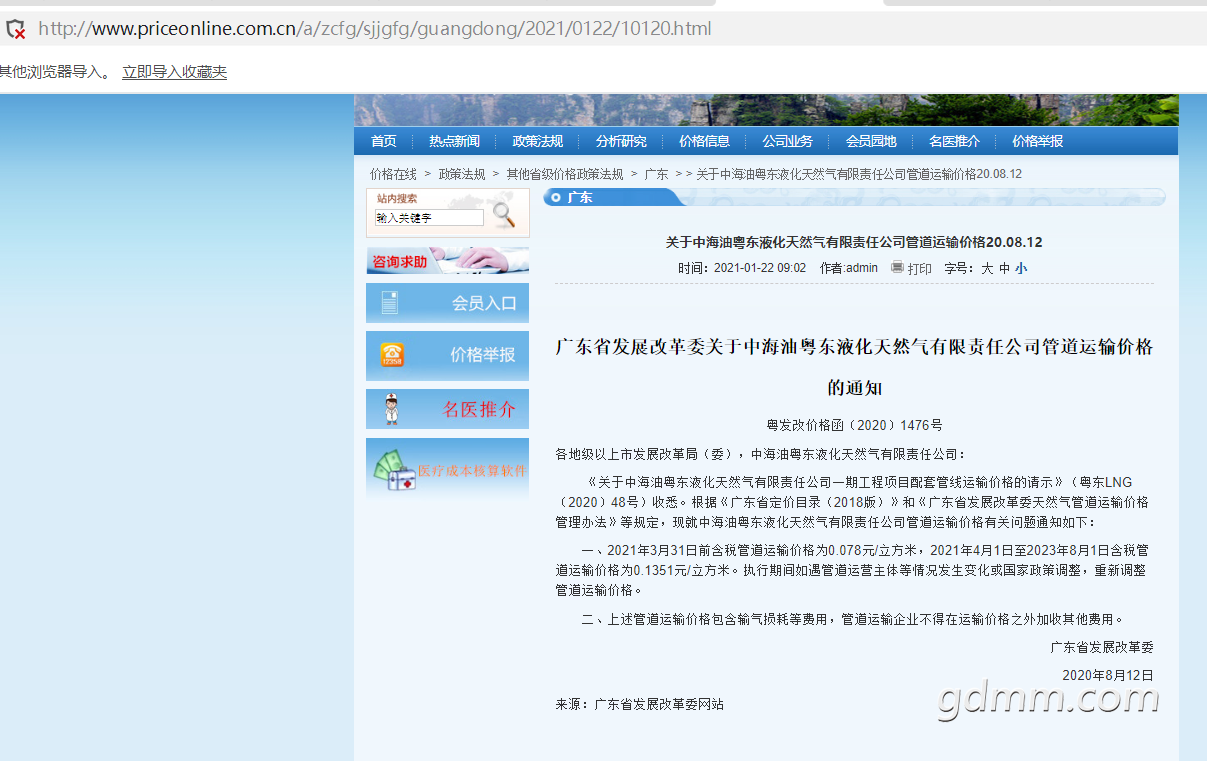The height and width of the screenshot is (761, 1207).
Task: Click 价格在线 in the breadcrumb
Action: [x=393, y=174]
